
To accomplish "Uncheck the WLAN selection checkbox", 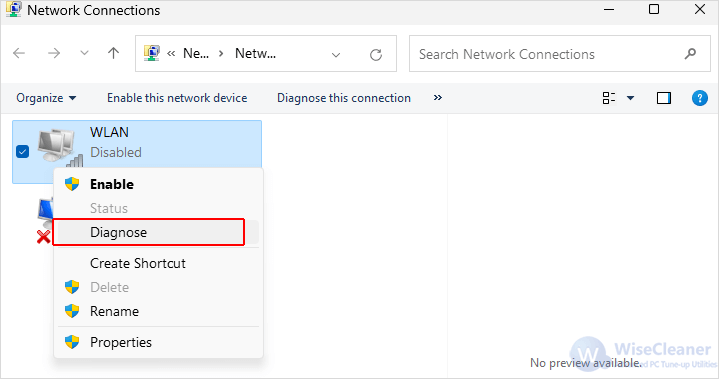I will pos(22,151).
